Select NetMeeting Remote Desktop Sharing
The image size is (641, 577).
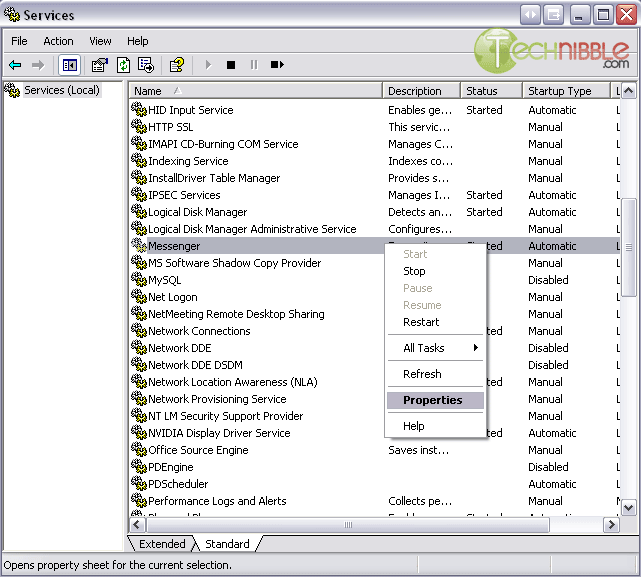click(x=236, y=314)
